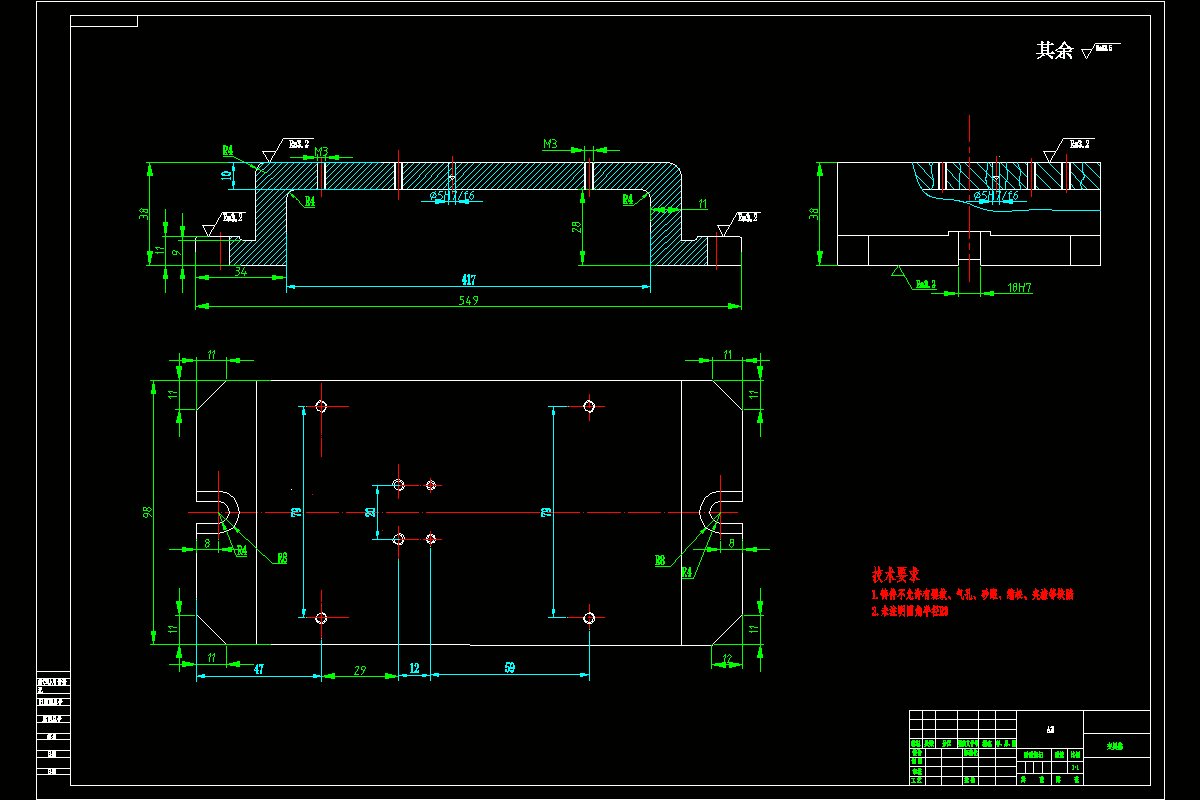Screen dimensions: 1200x800
Task: Select the ⌀5H7/f6 callout in side view
Action: pyautogui.click(x=996, y=197)
